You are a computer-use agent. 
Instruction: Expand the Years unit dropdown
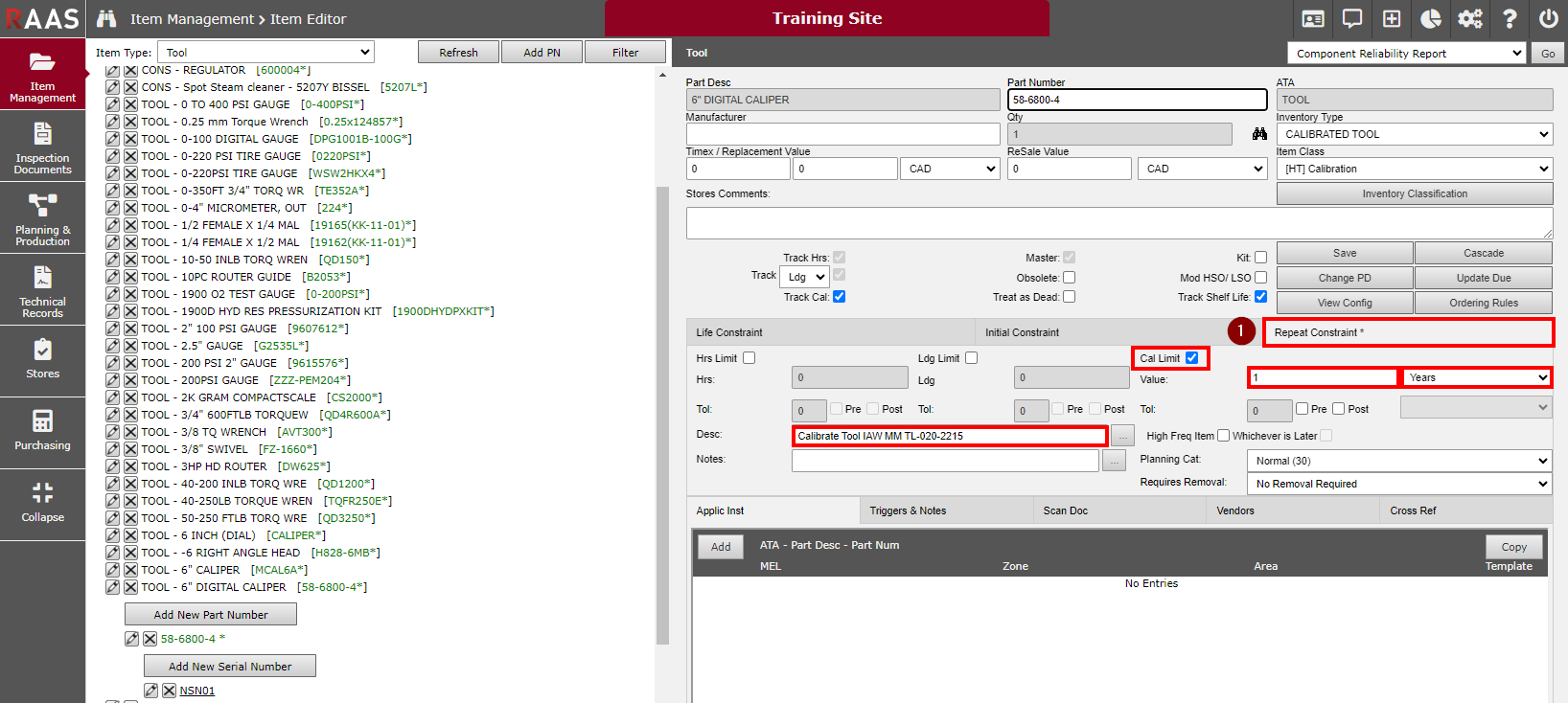[x=1476, y=377]
